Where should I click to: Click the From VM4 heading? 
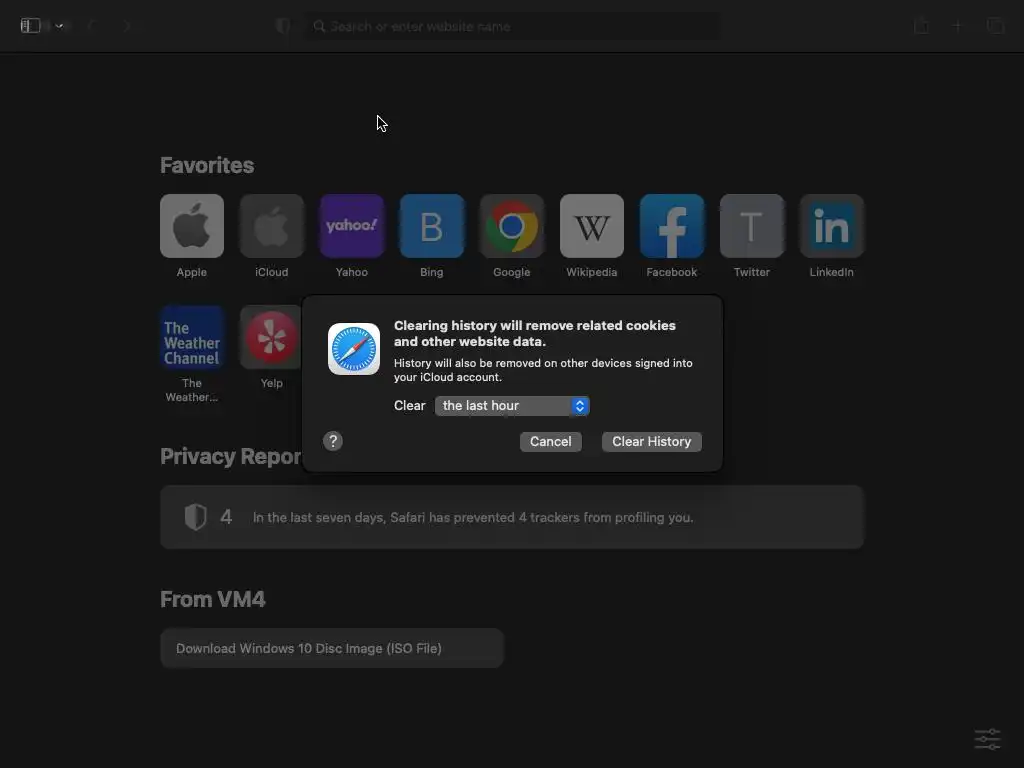click(213, 599)
